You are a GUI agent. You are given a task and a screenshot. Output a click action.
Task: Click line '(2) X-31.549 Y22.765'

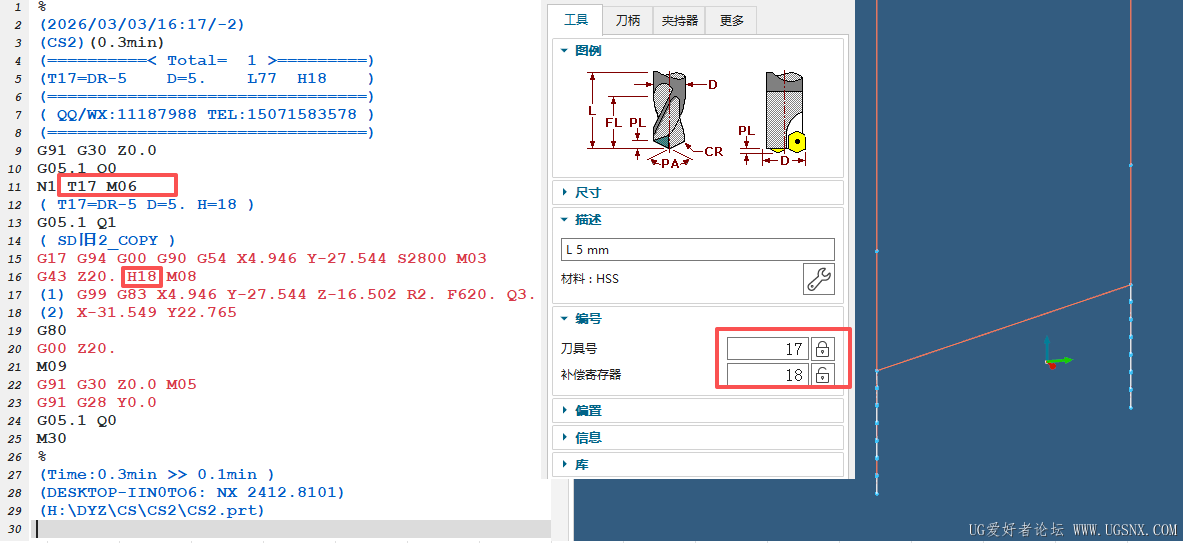(x=137, y=312)
